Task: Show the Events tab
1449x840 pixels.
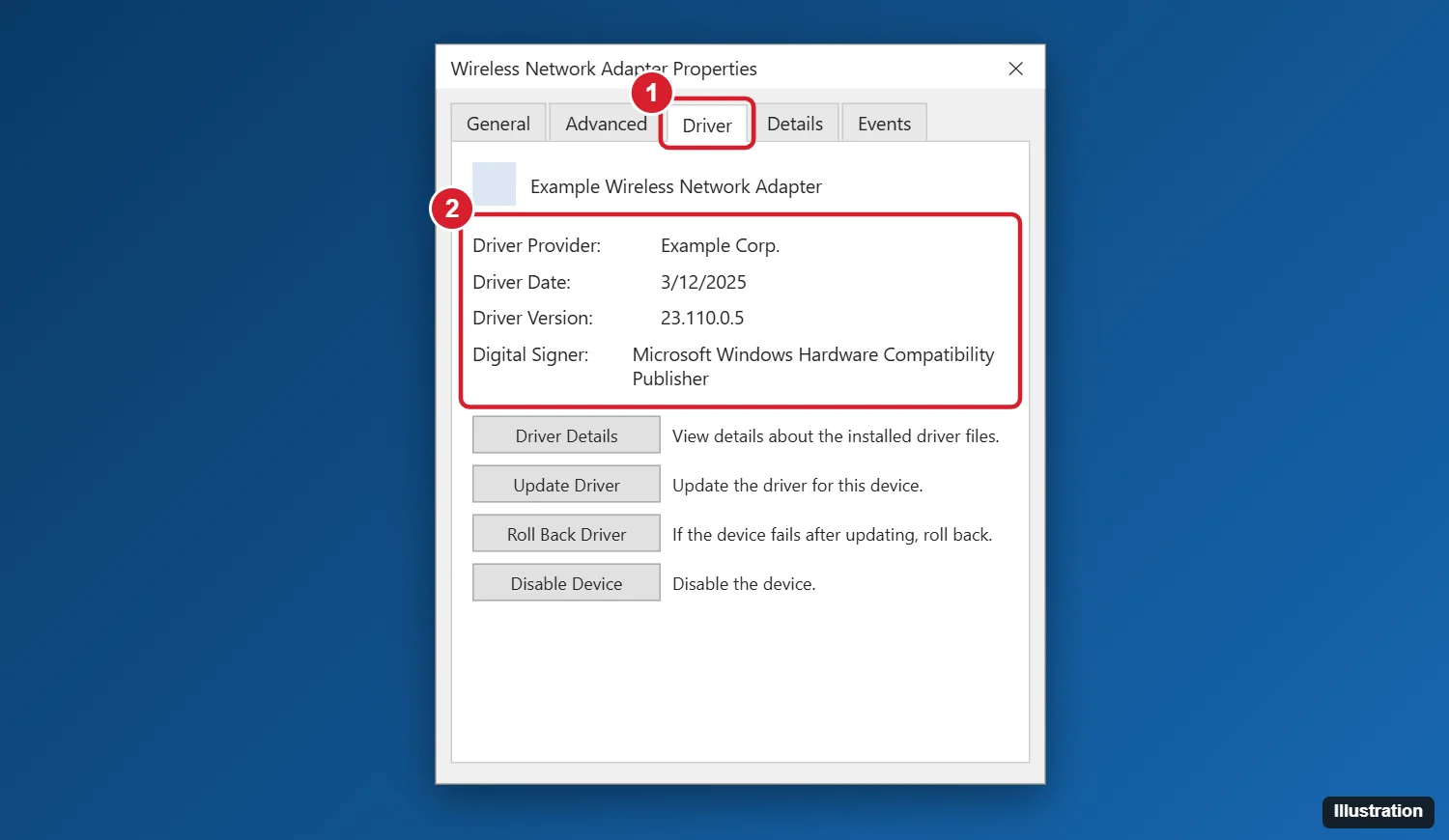Action: click(x=884, y=124)
